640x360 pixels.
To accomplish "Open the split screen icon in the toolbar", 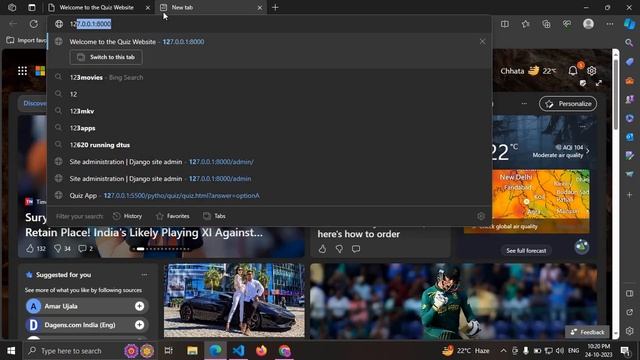I will (505, 24).
